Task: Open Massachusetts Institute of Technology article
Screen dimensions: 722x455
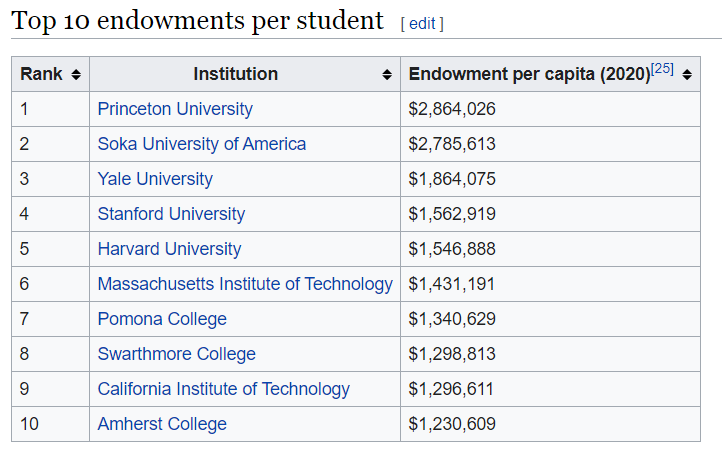Action: [245, 284]
